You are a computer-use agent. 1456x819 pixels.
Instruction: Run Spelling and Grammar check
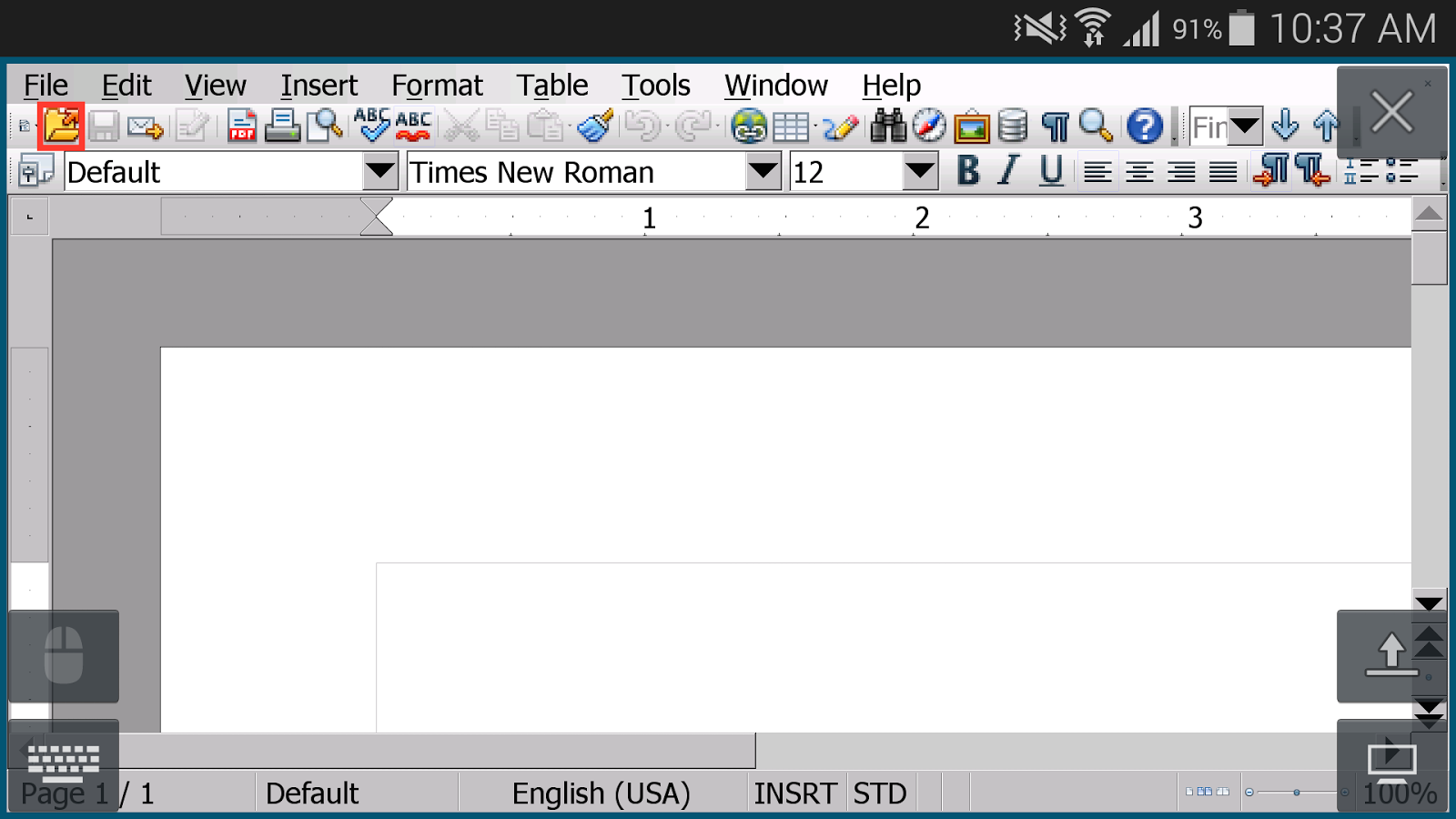pos(372,126)
